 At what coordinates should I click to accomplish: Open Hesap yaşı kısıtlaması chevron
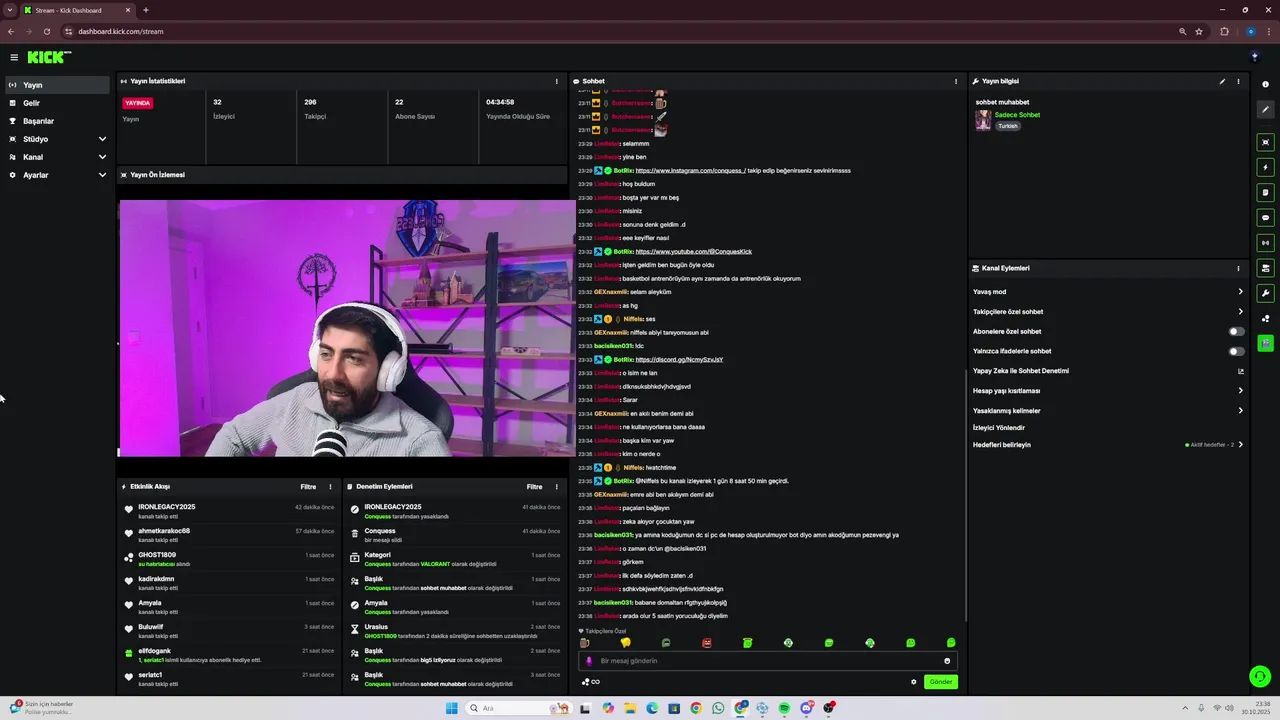pyautogui.click(x=1240, y=391)
